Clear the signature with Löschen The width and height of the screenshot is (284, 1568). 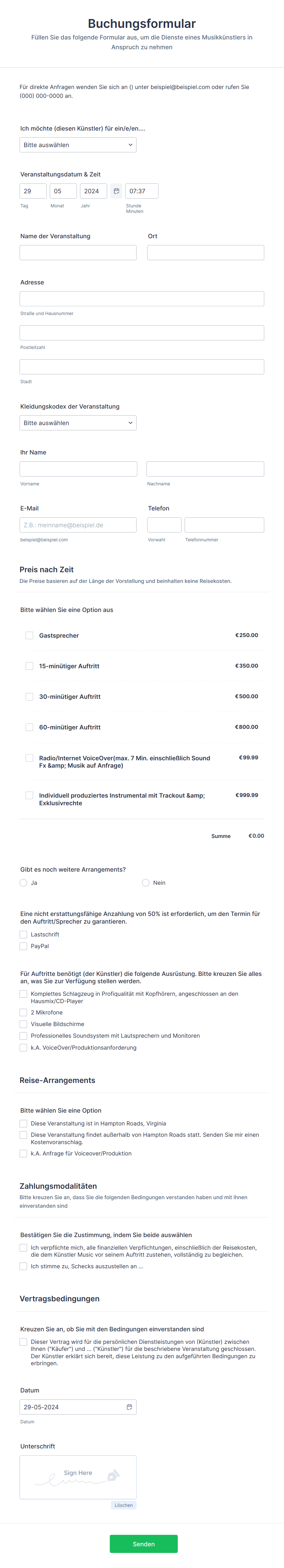[x=123, y=1505]
